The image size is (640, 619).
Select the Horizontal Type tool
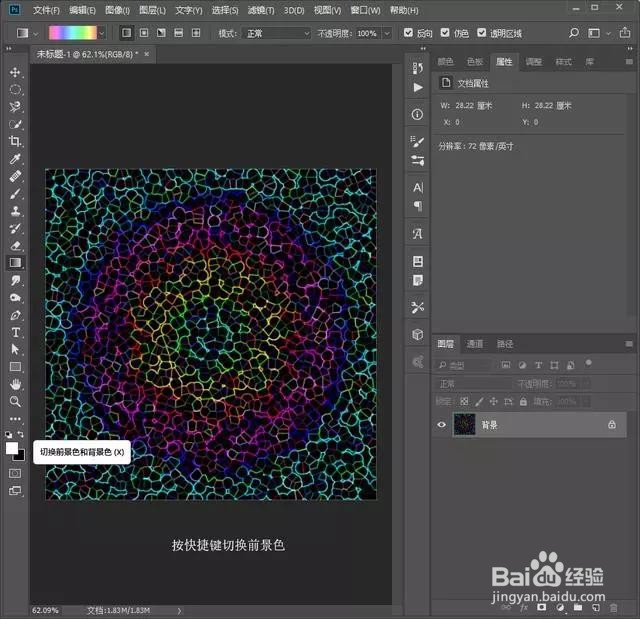pyautogui.click(x=15, y=333)
